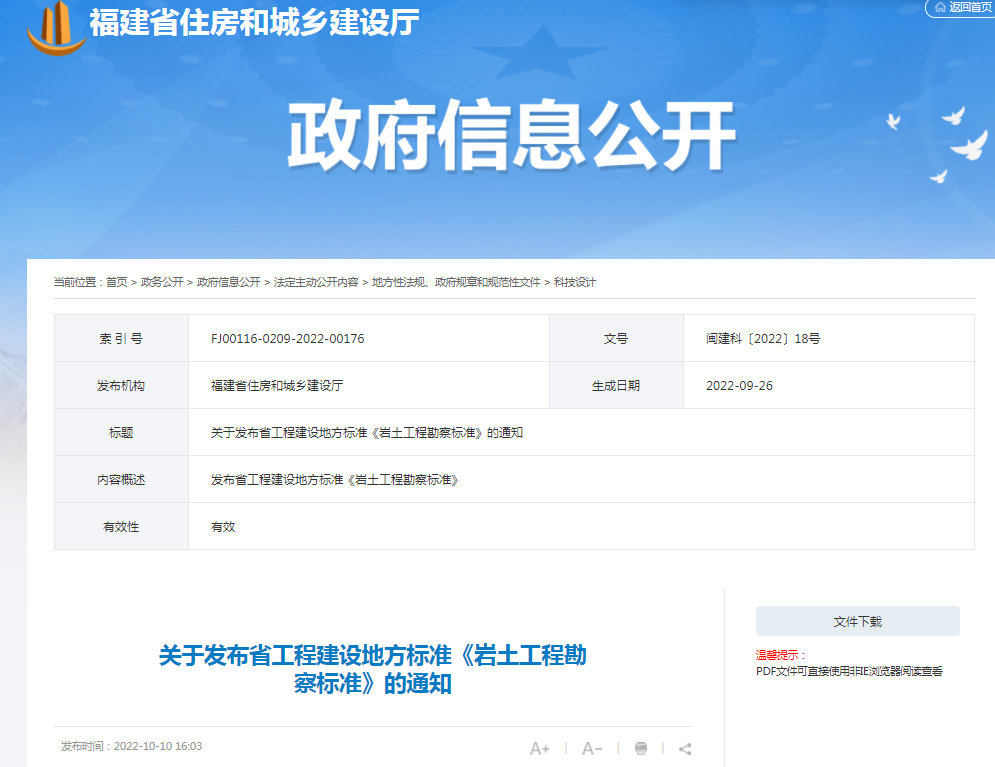Print the page using the printer icon
This screenshot has height=767, width=995.
[641, 748]
